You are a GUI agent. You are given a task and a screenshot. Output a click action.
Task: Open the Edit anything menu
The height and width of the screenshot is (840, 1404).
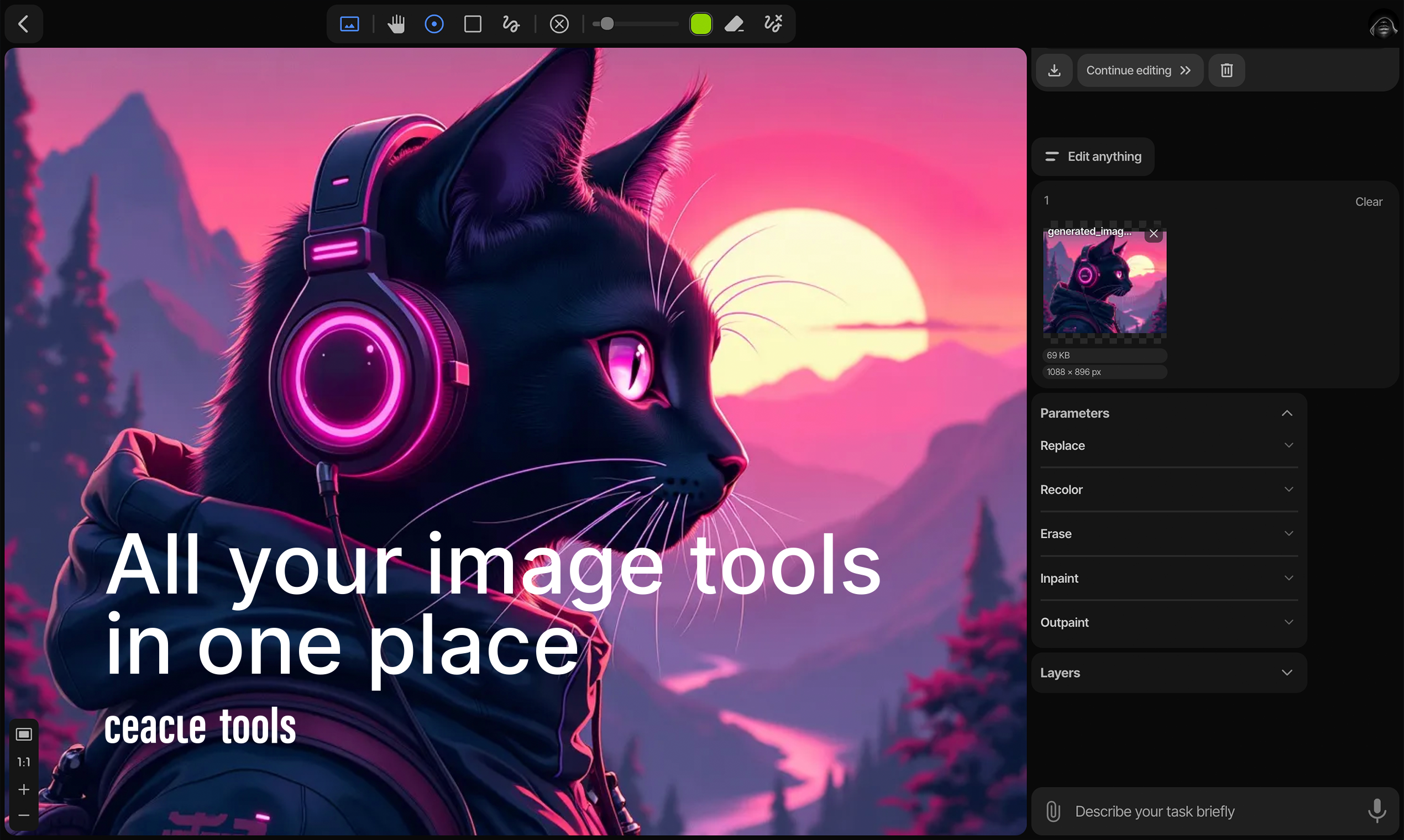[x=1093, y=156]
